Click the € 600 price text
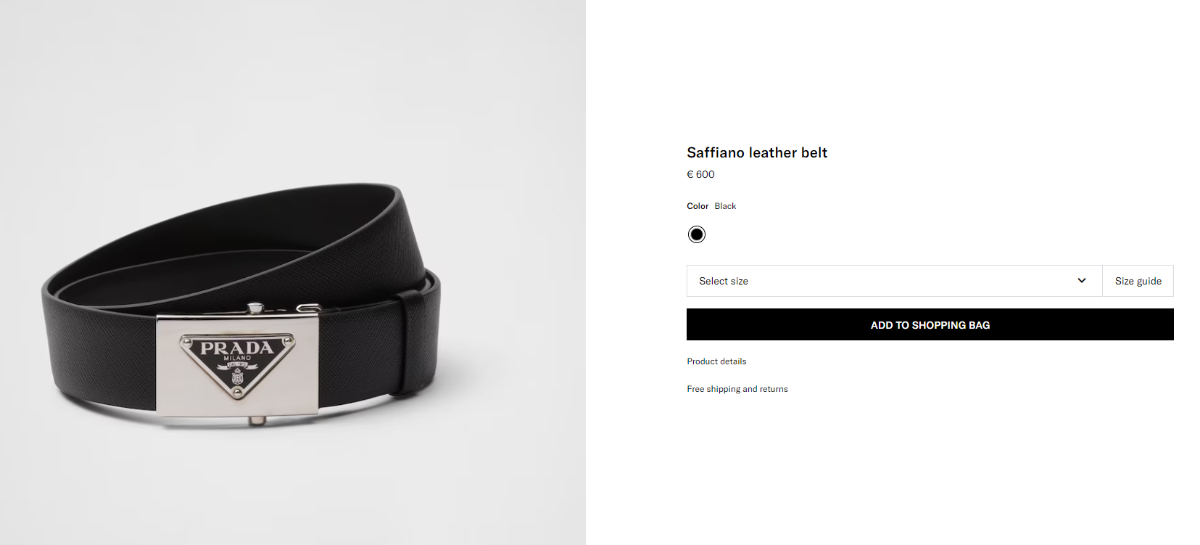This screenshot has width=1200, height=545. point(700,174)
